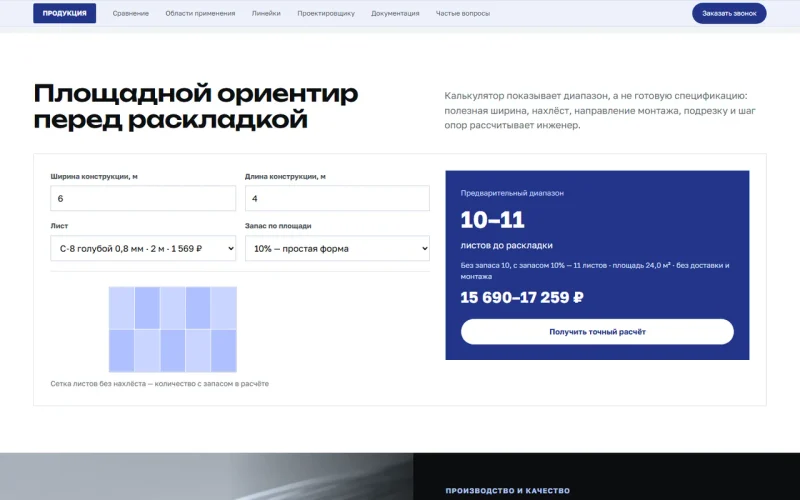Open Частые вопросы link

pyautogui.click(x=462, y=13)
